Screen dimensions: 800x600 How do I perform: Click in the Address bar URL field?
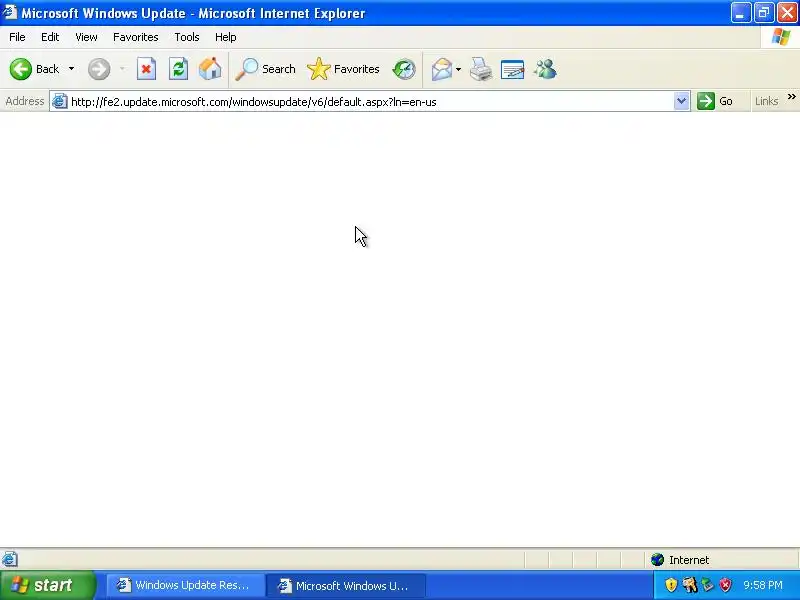[371, 102]
